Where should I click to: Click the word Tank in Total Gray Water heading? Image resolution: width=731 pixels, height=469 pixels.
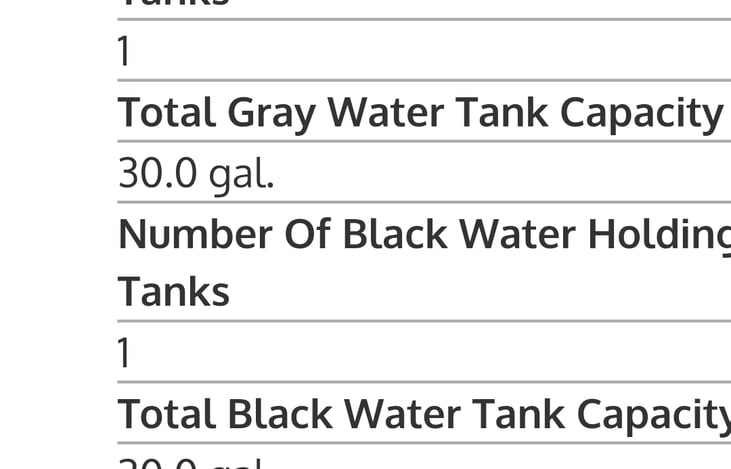505,112
